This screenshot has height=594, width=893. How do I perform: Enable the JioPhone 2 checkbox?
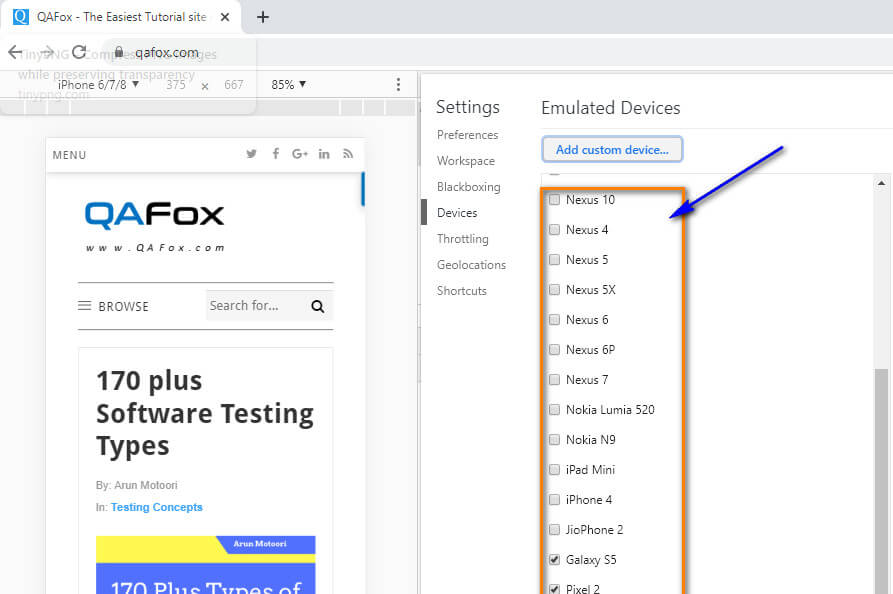click(554, 530)
